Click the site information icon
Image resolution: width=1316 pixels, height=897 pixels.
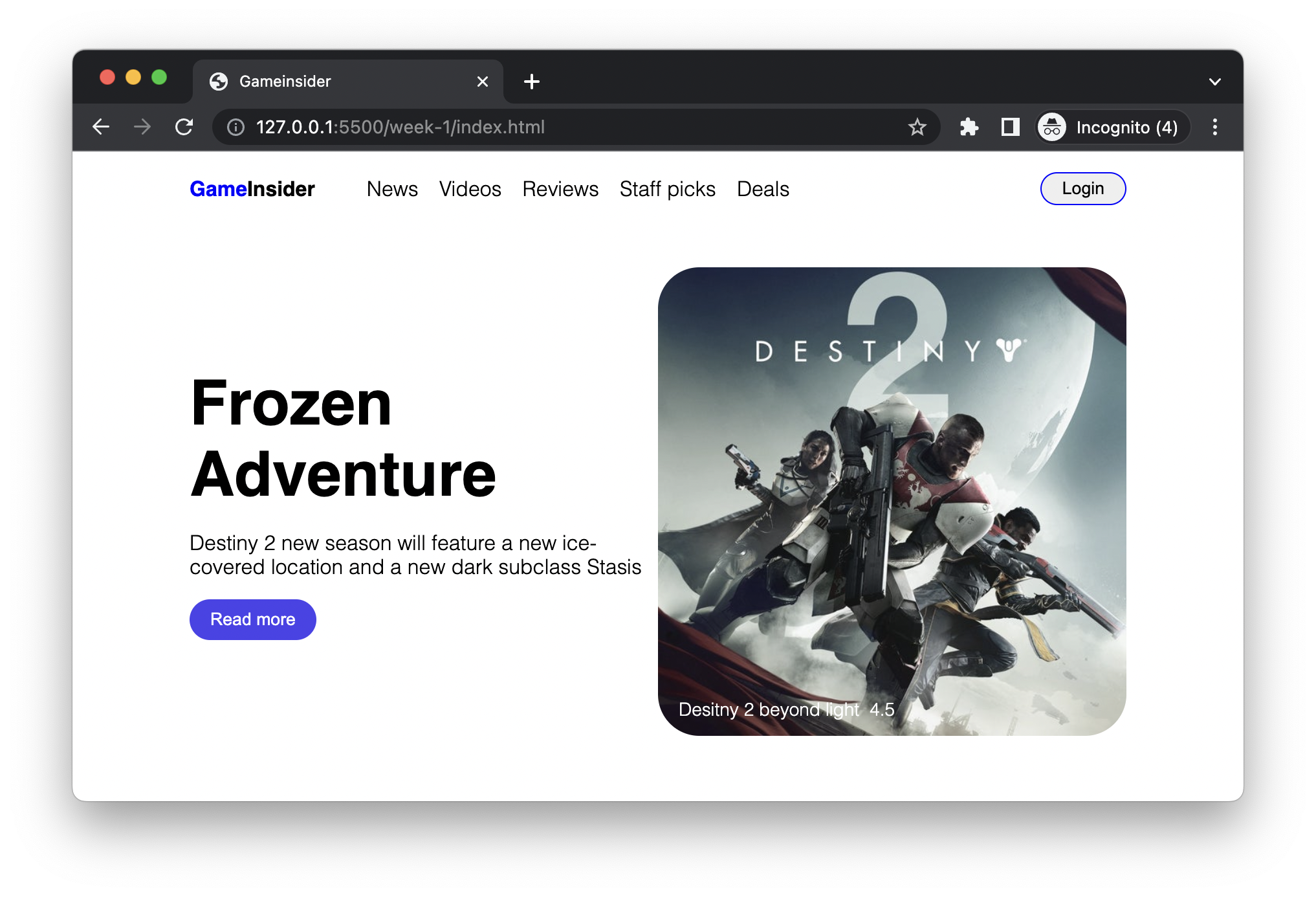236,127
